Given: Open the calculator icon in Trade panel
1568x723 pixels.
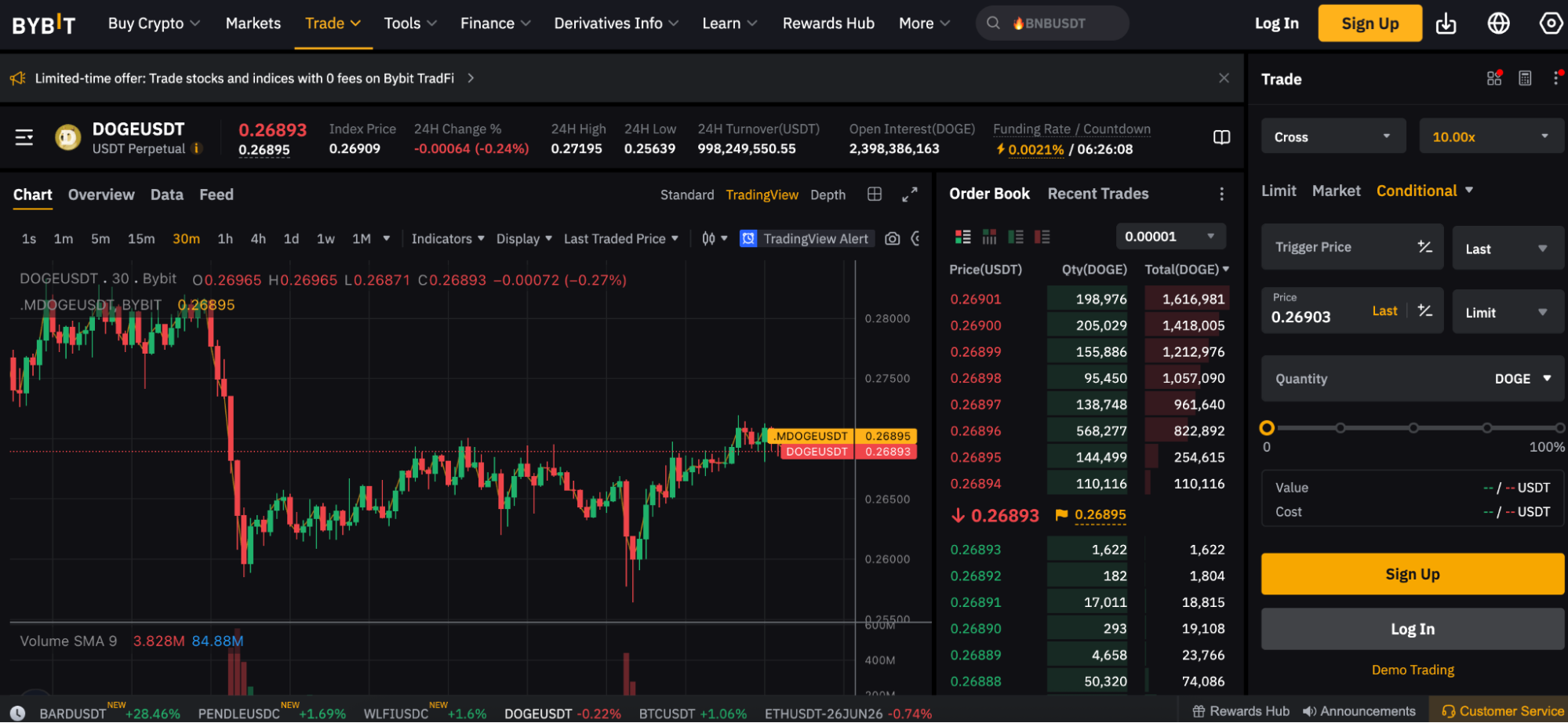Looking at the screenshot, I should click(x=1525, y=78).
